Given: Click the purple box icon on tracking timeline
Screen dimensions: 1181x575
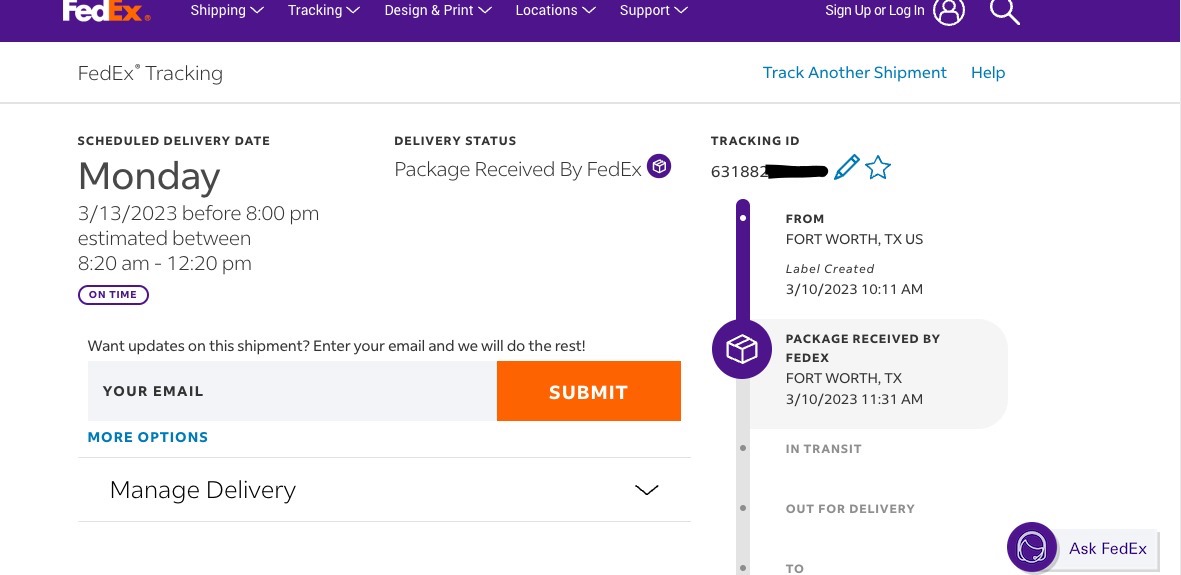Looking at the screenshot, I should (741, 349).
